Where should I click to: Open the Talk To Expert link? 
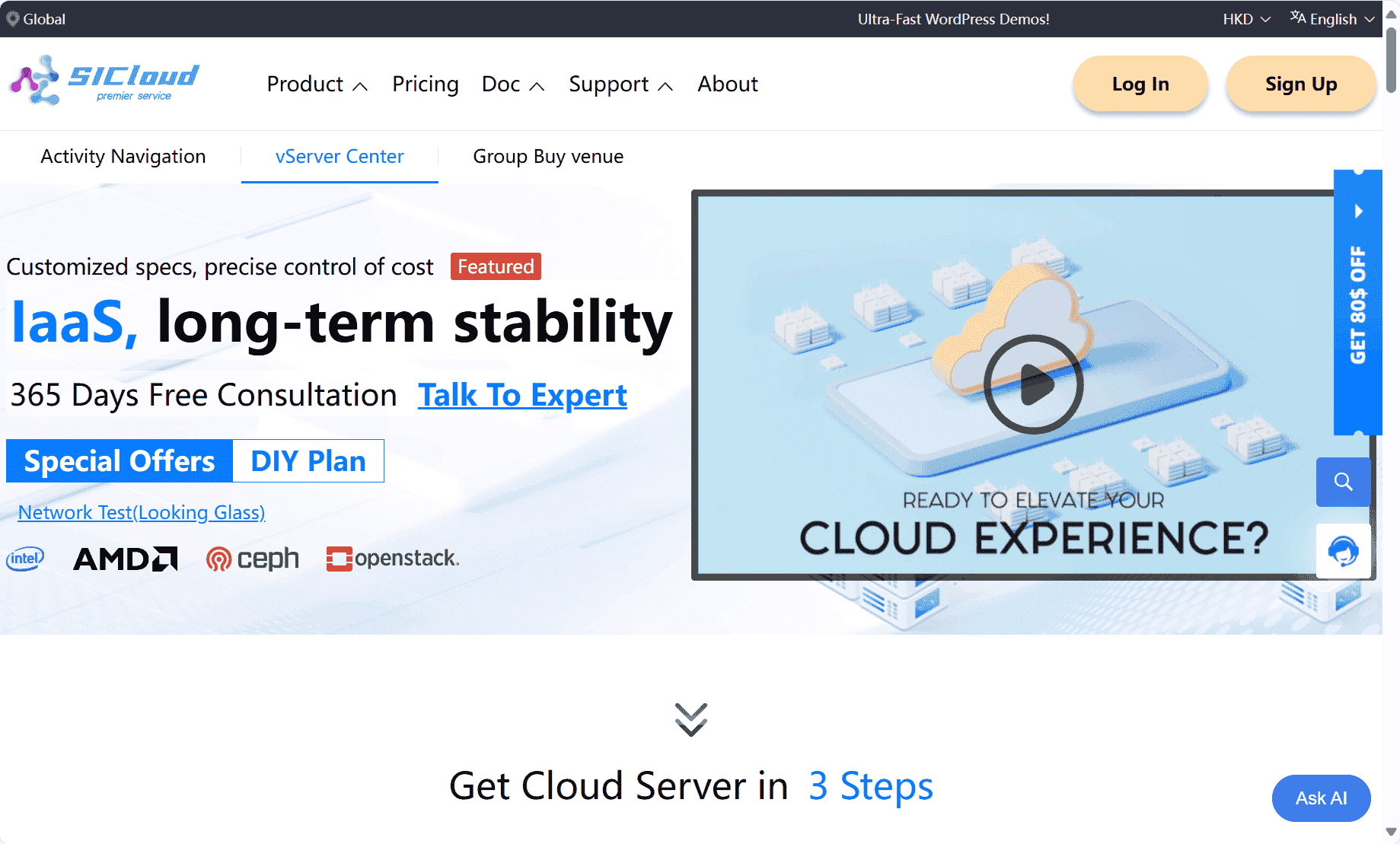coord(522,396)
